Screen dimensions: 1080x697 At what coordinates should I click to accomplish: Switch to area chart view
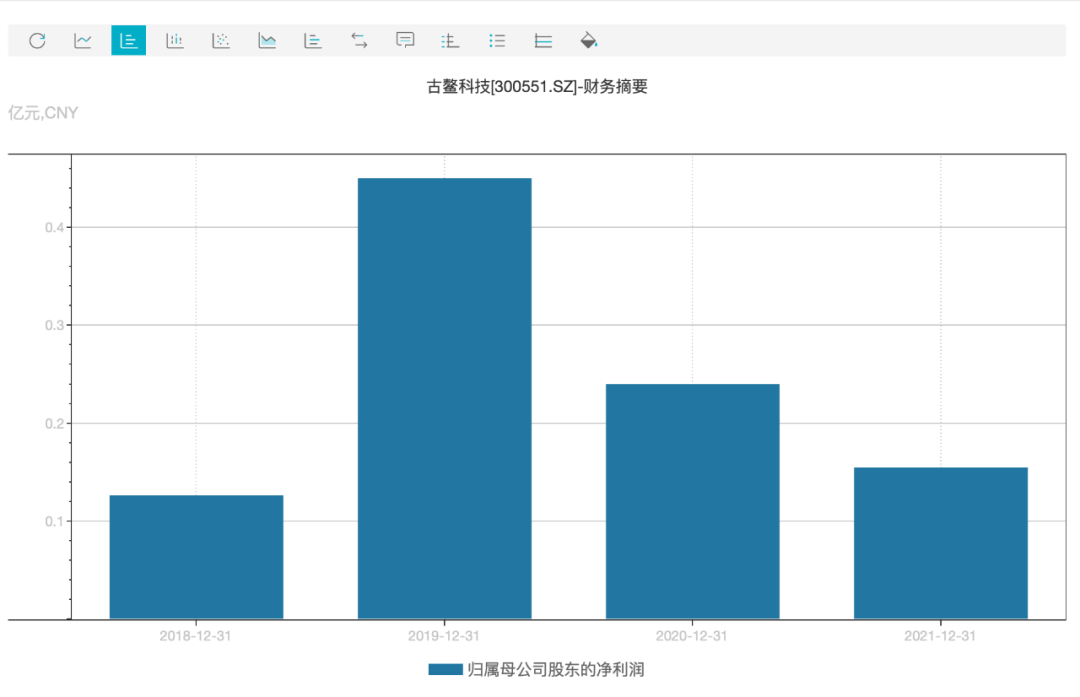coord(267,41)
